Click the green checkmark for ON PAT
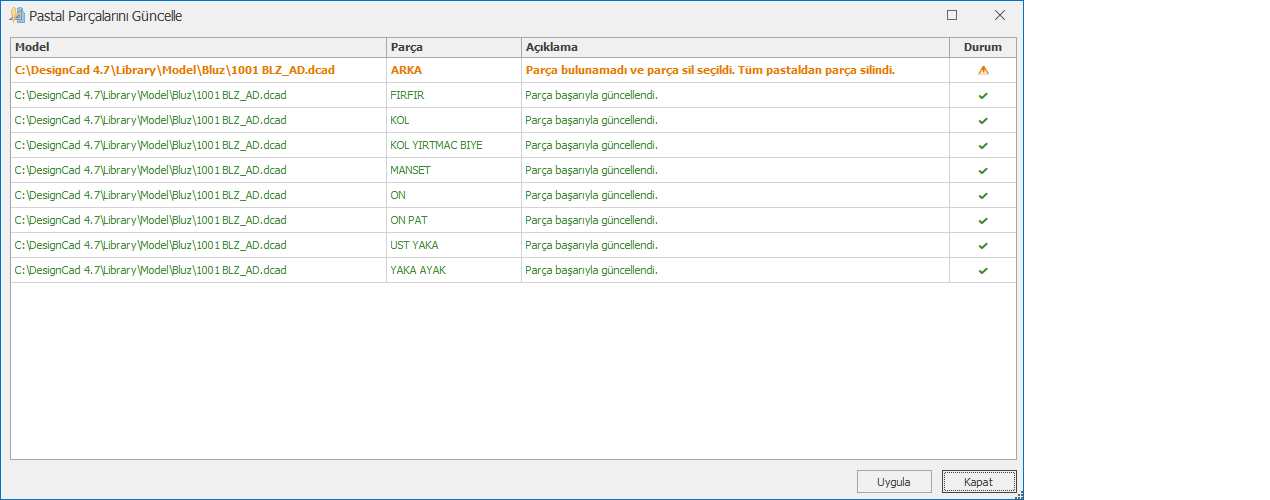 tap(983, 221)
